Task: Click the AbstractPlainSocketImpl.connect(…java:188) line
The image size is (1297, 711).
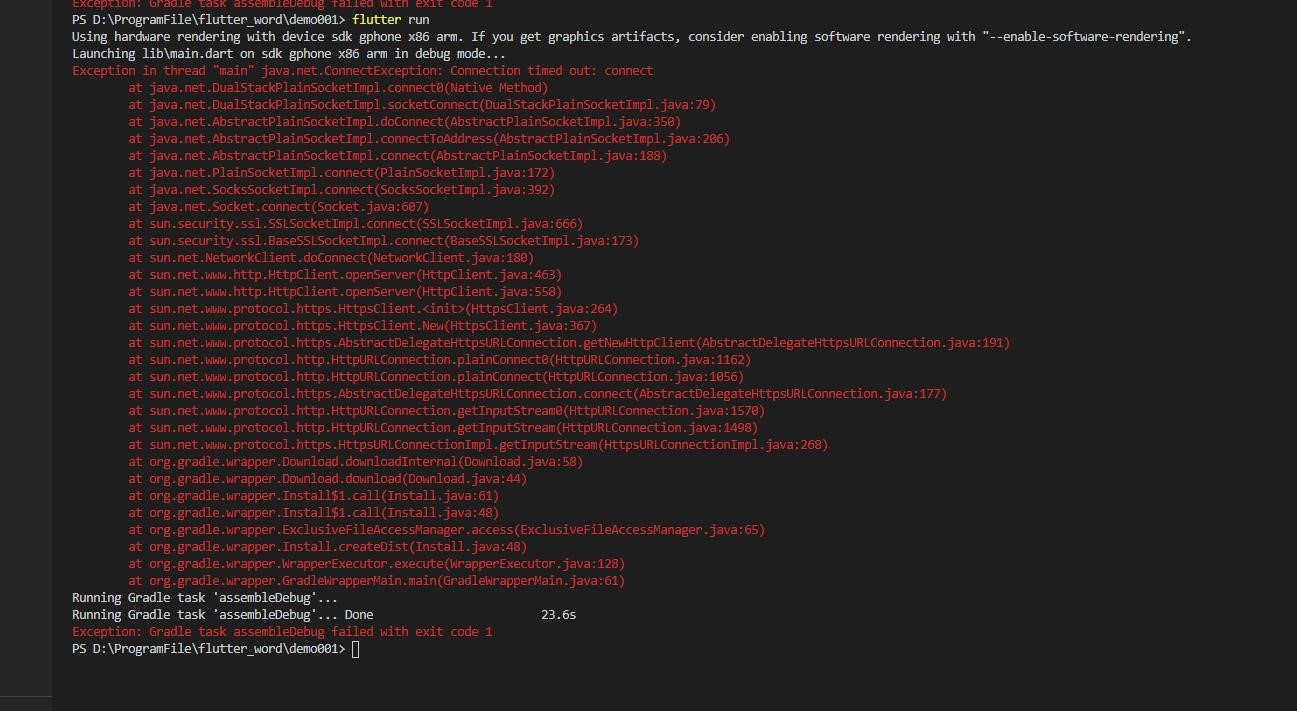Action: tap(397, 156)
